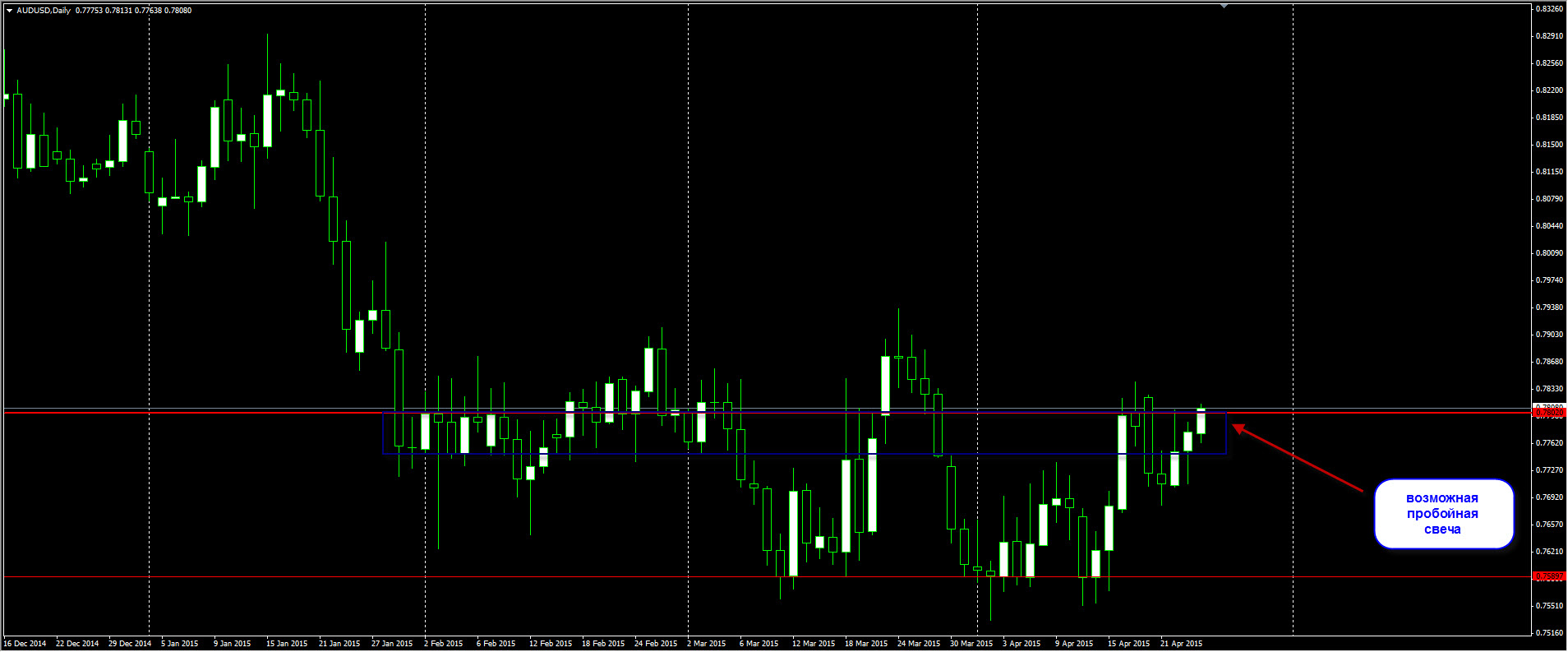Click the 0.80090 price scale value
1568x652 pixels.
(x=1550, y=253)
